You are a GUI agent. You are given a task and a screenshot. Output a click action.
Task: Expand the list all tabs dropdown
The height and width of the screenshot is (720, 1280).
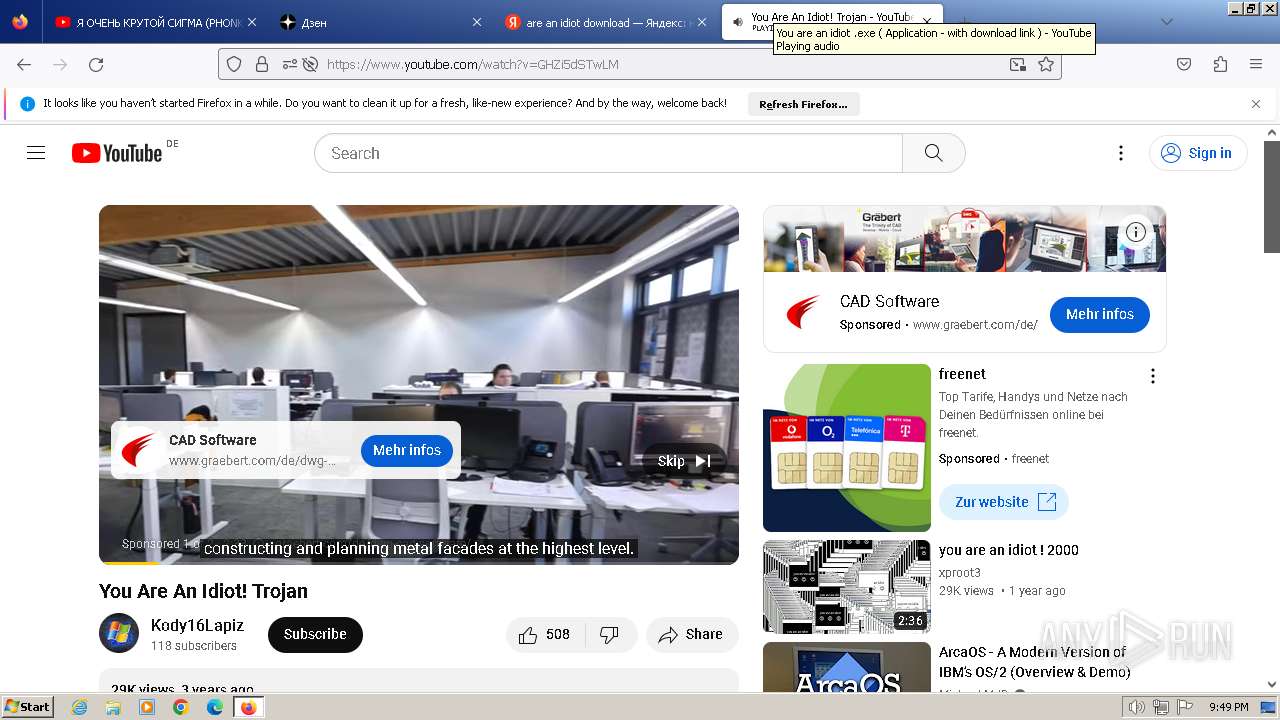click(x=1166, y=22)
